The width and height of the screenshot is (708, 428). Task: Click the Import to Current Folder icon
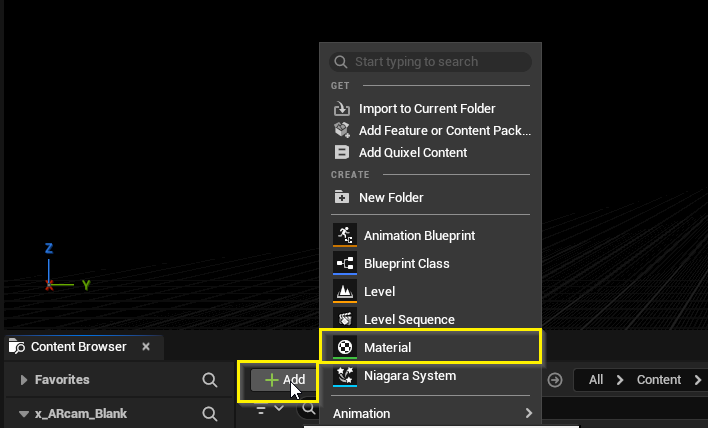[x=342, y=108]
